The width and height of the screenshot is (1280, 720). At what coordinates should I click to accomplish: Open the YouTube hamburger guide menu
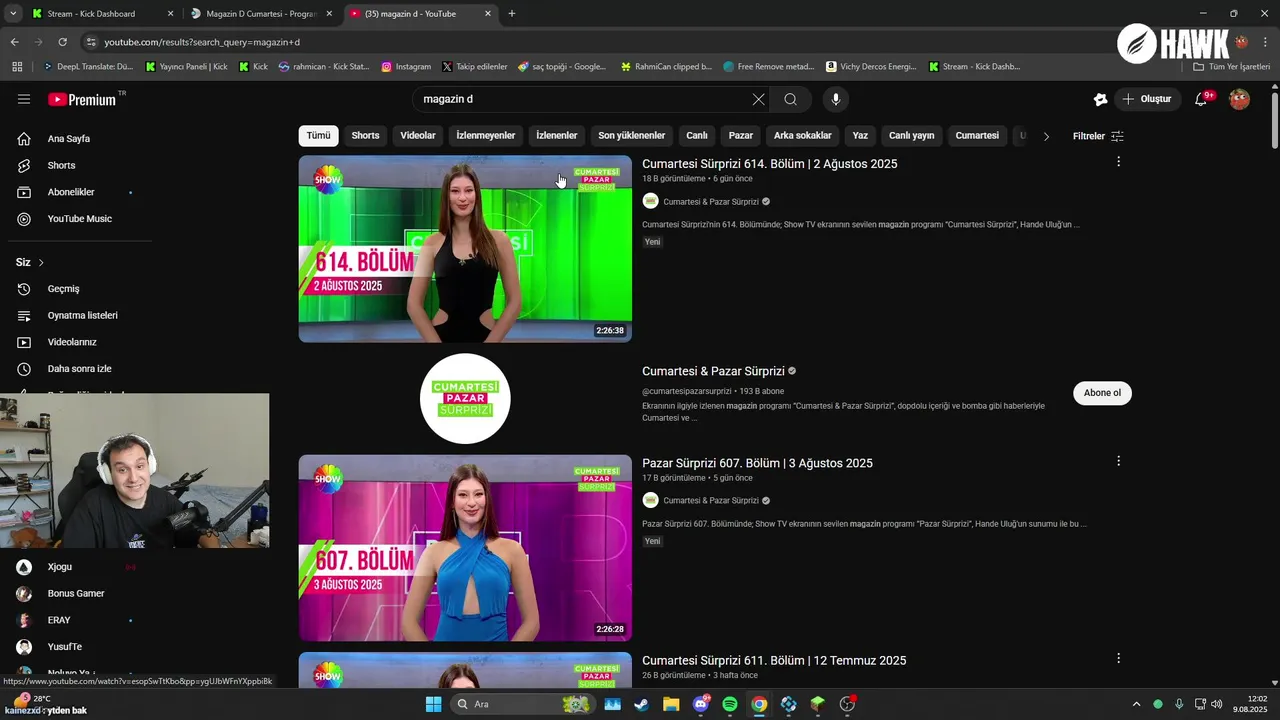pos(24,99)
